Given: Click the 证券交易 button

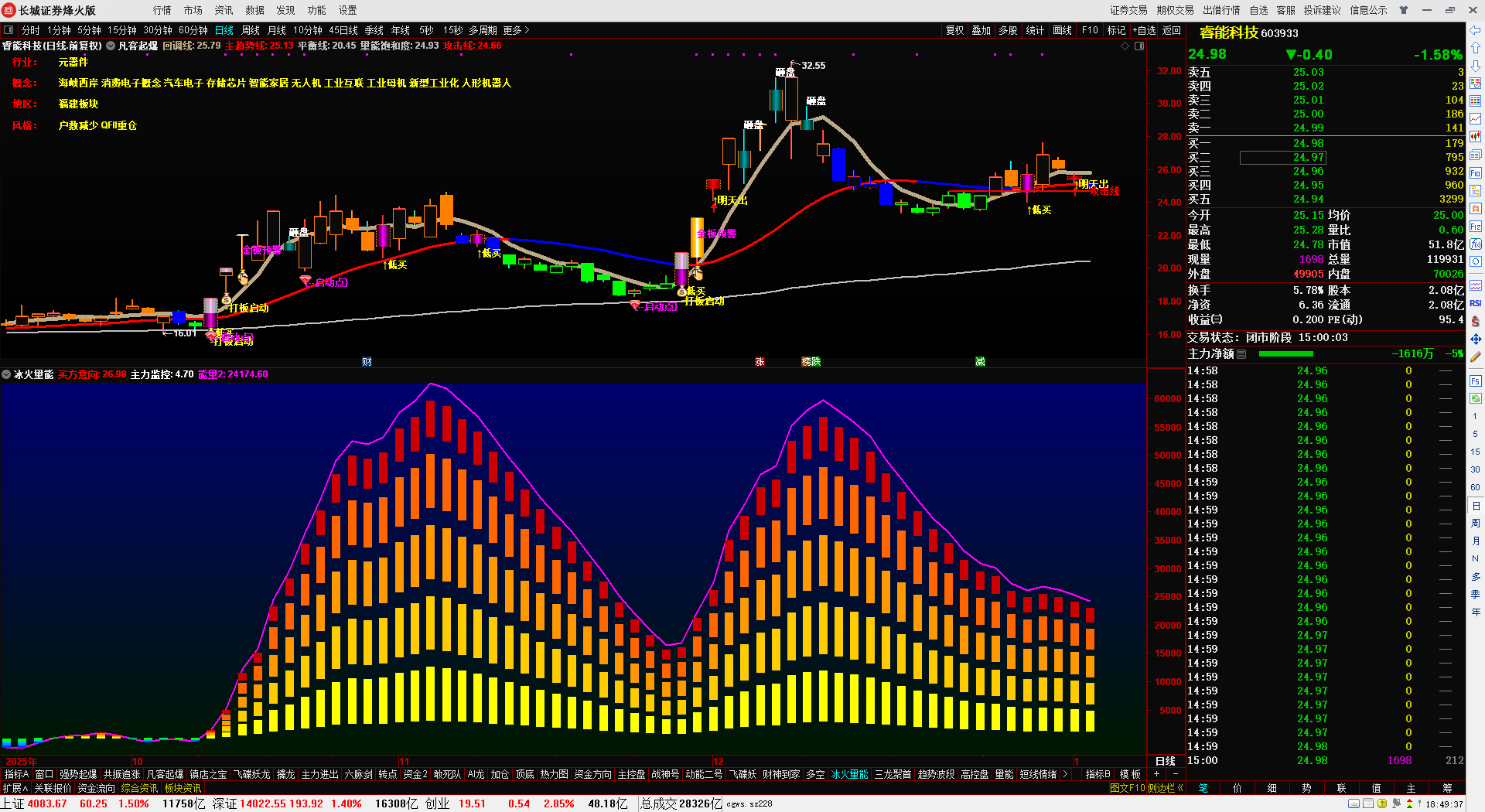Looking at the screenshot, I should [1129, 10].
